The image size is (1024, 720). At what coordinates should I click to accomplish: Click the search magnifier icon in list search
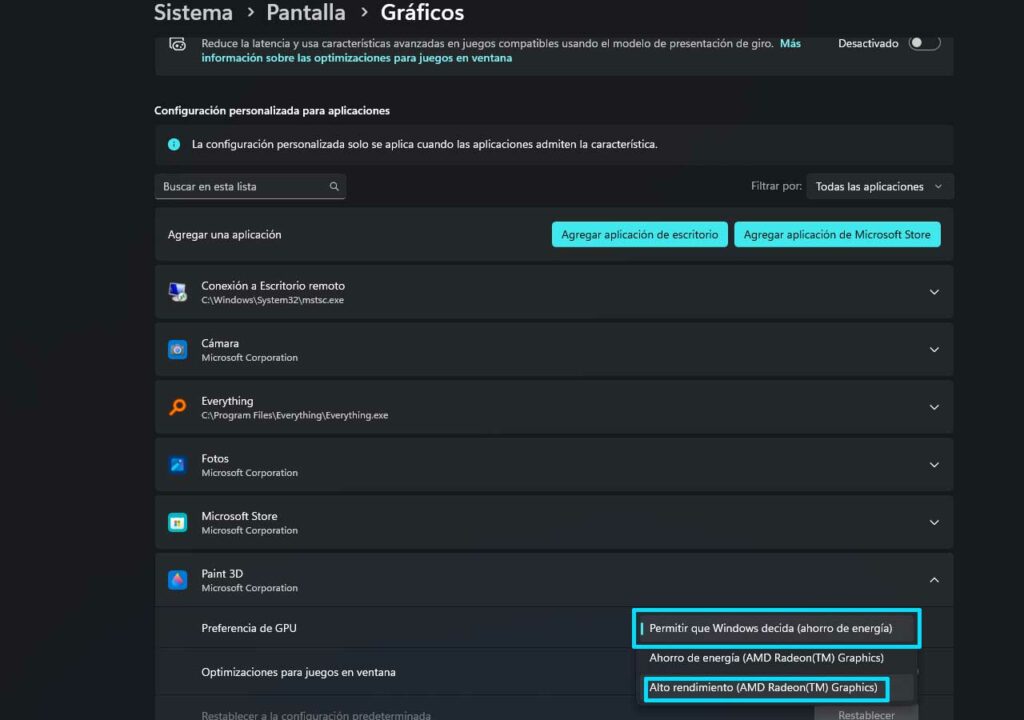pyautogui.click(x=334, y=186)
